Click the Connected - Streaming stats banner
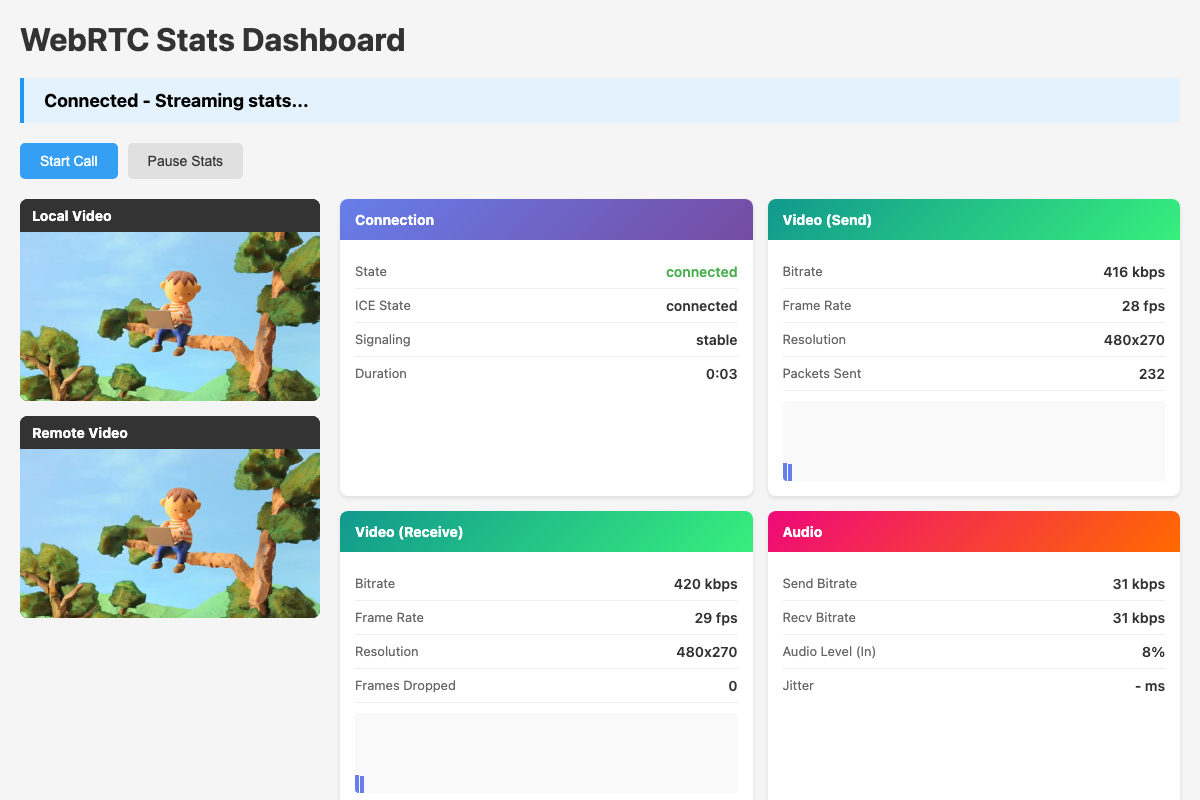This screenshot has height=800, width=1200. pyautogui.click(x=600, y=100)
